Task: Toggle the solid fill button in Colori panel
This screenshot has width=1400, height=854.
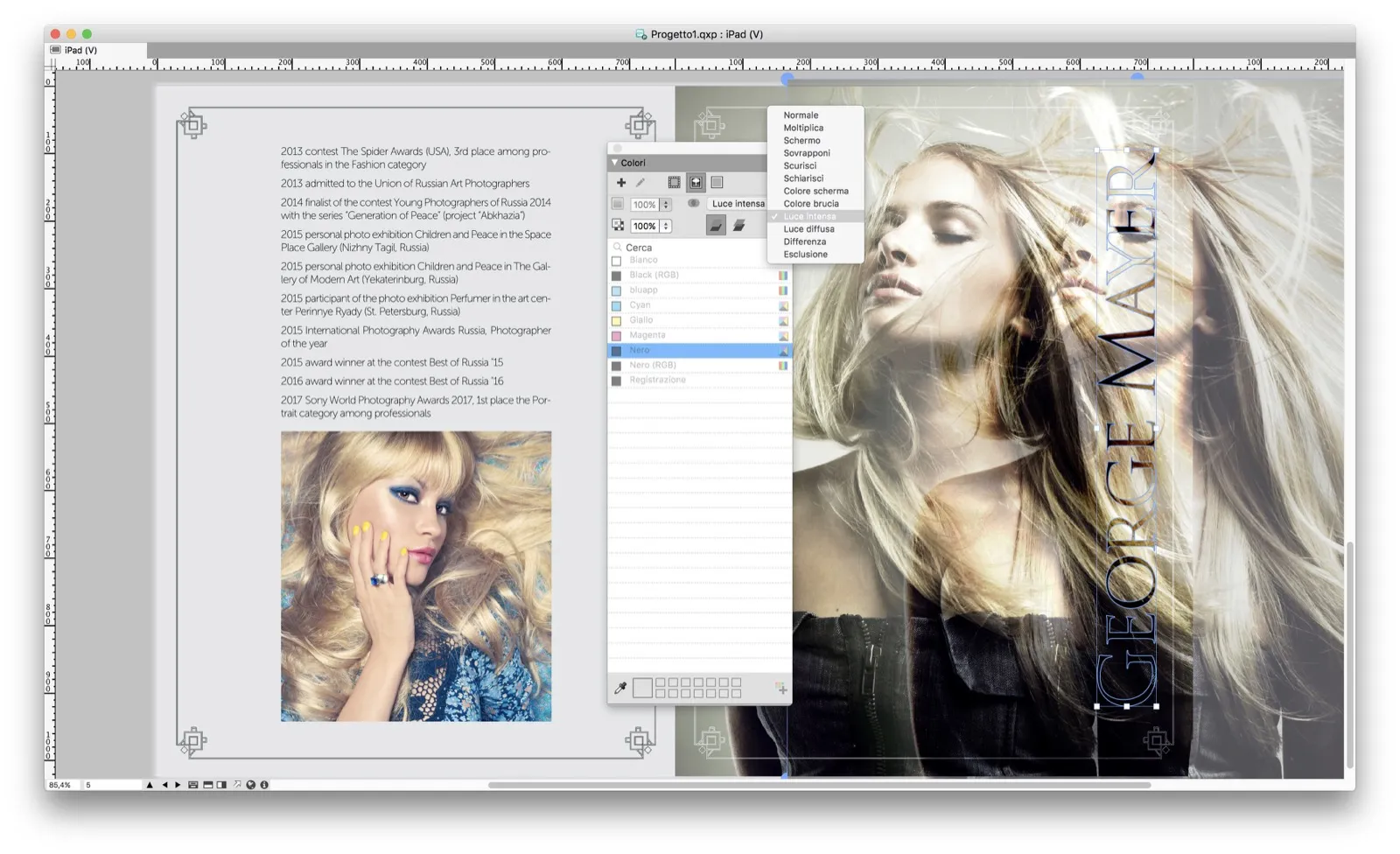Action: click(716, 226)
